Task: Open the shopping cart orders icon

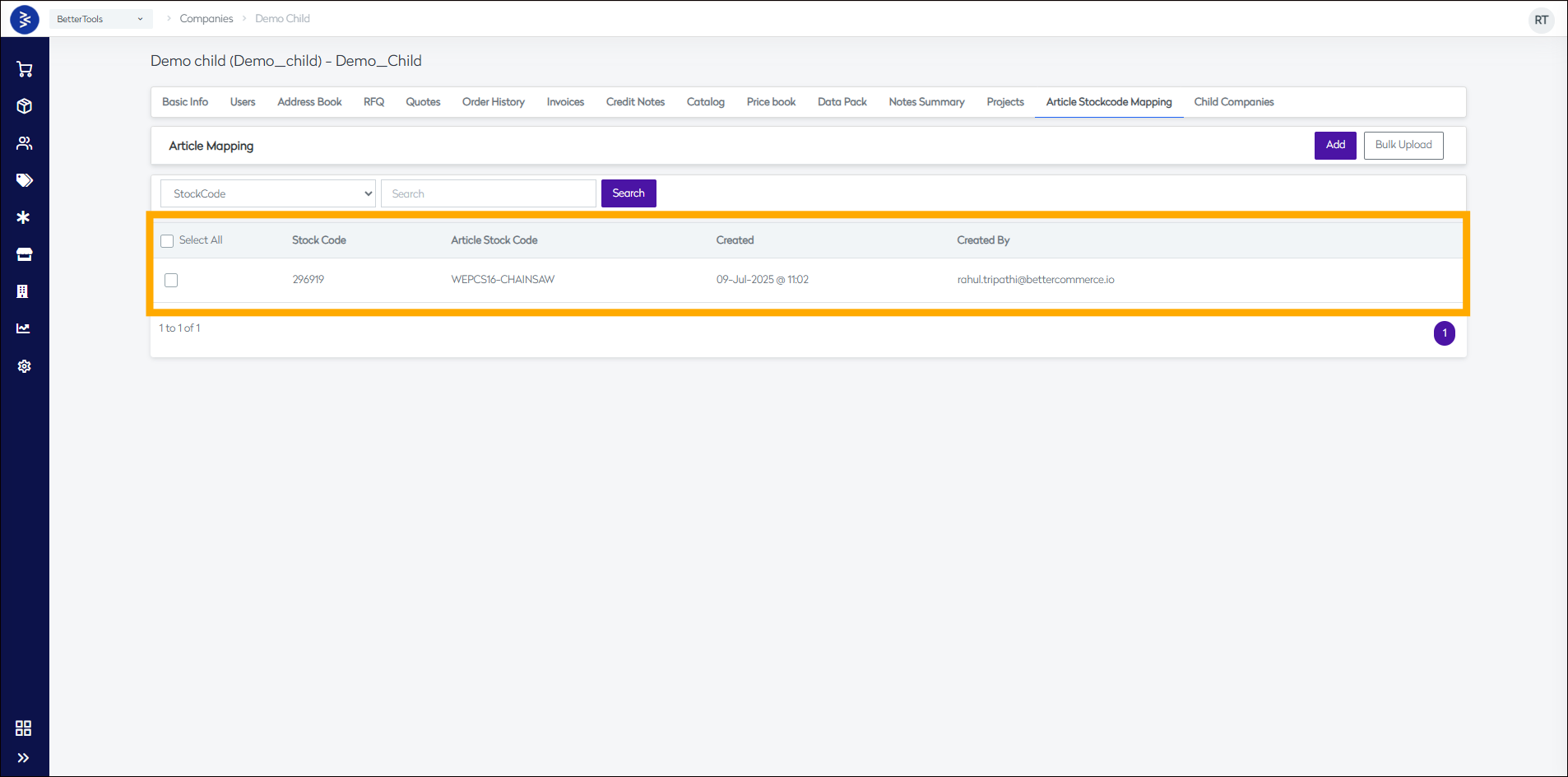Action: (25, 69)
